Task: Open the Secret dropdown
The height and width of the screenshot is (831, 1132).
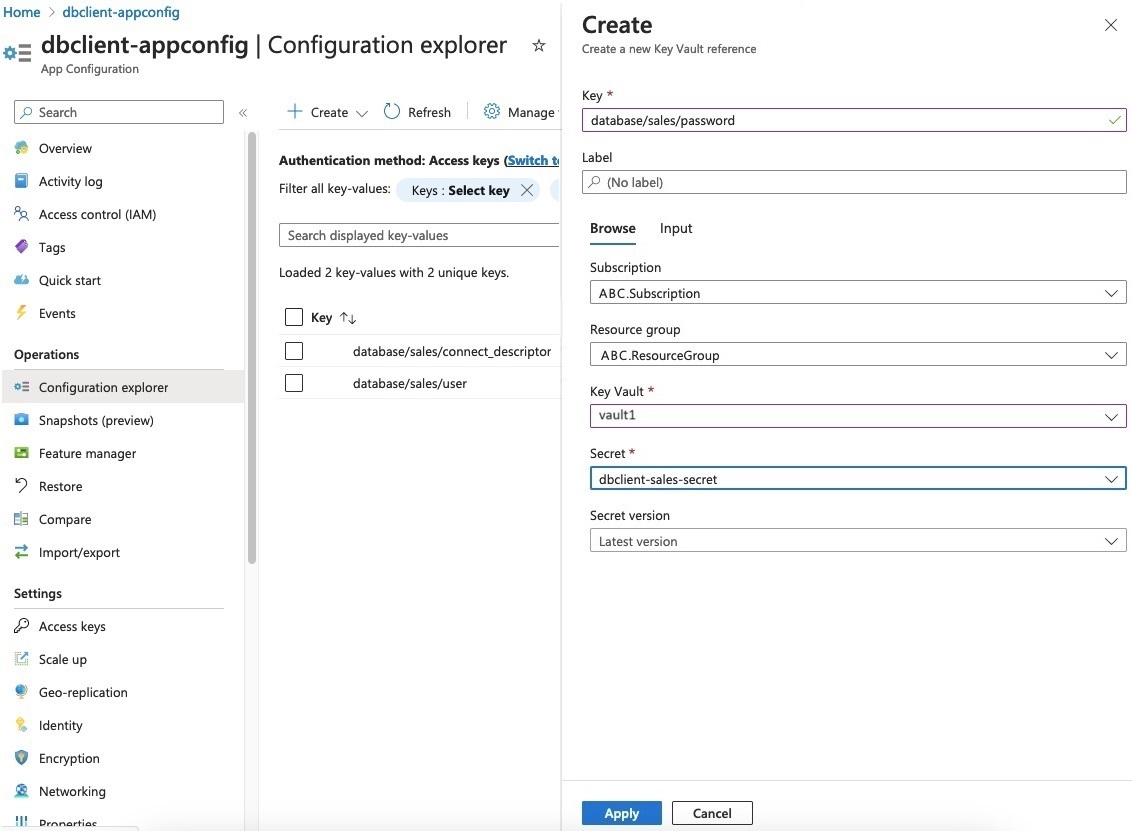Action: tap(858, 479)
